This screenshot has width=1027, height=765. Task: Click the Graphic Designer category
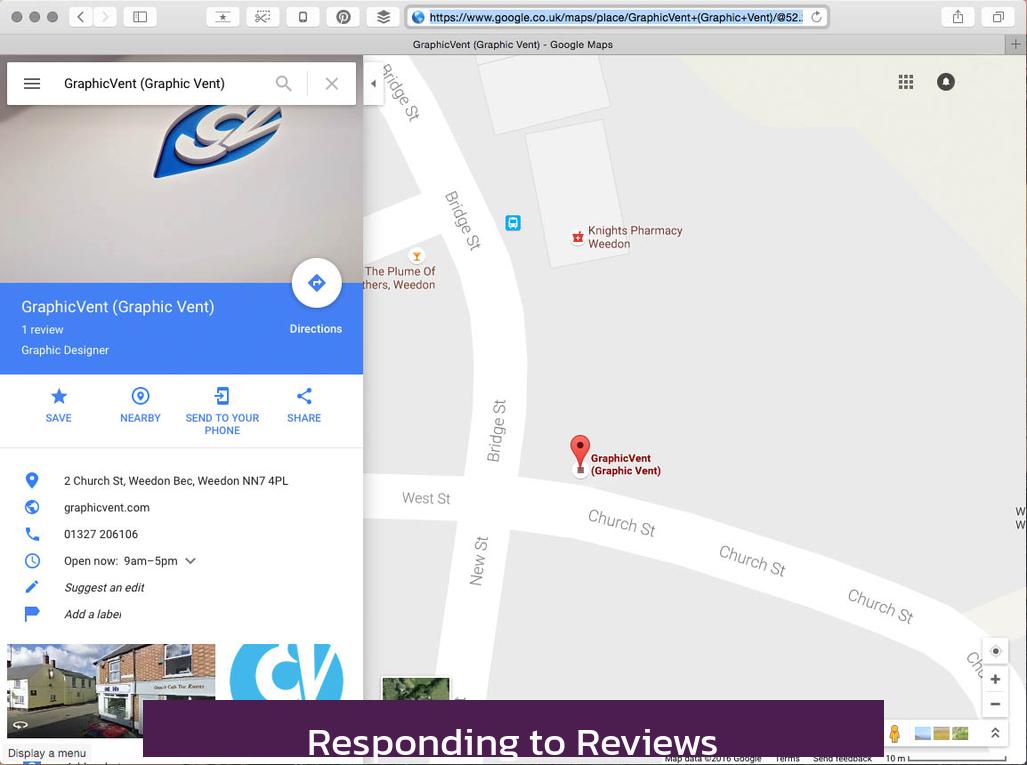pos(65,350)
